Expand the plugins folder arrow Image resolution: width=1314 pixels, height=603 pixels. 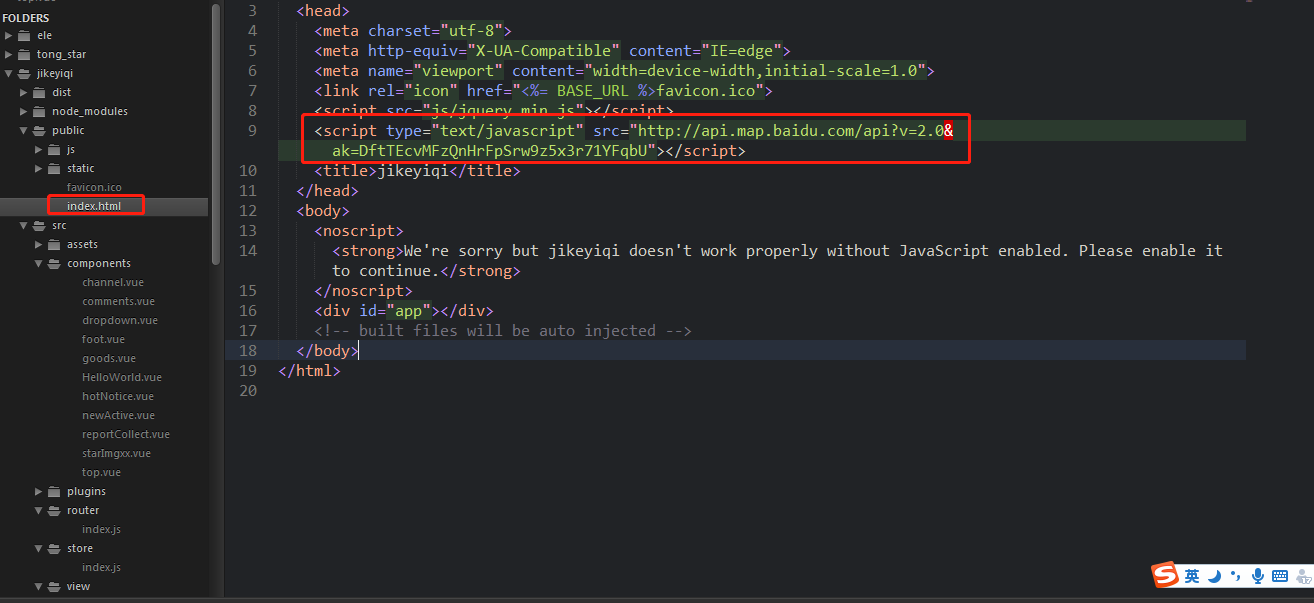[39, 491]
